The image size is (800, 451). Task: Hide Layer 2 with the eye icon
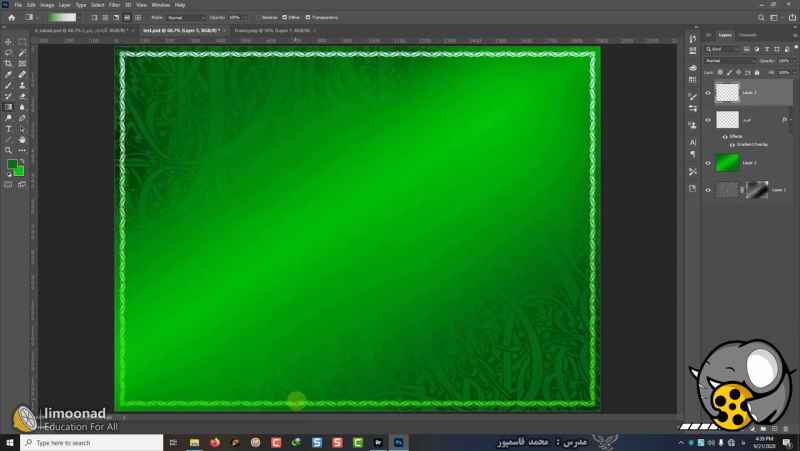pyautogui.click(x=708, y=162)
